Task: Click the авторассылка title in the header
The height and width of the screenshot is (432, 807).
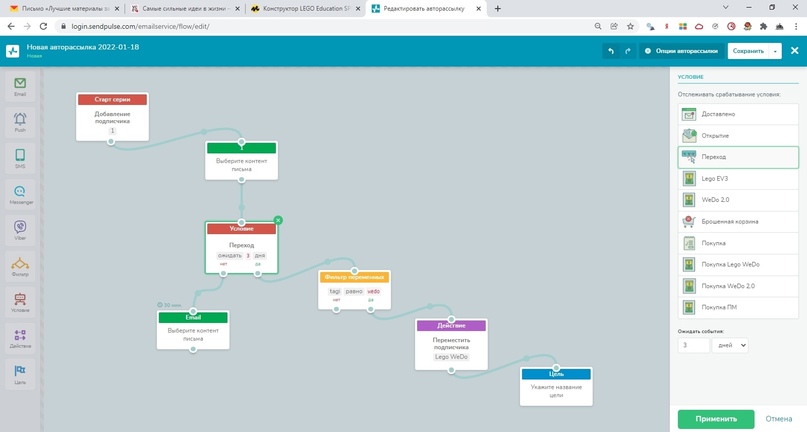Action: [83, 47]
